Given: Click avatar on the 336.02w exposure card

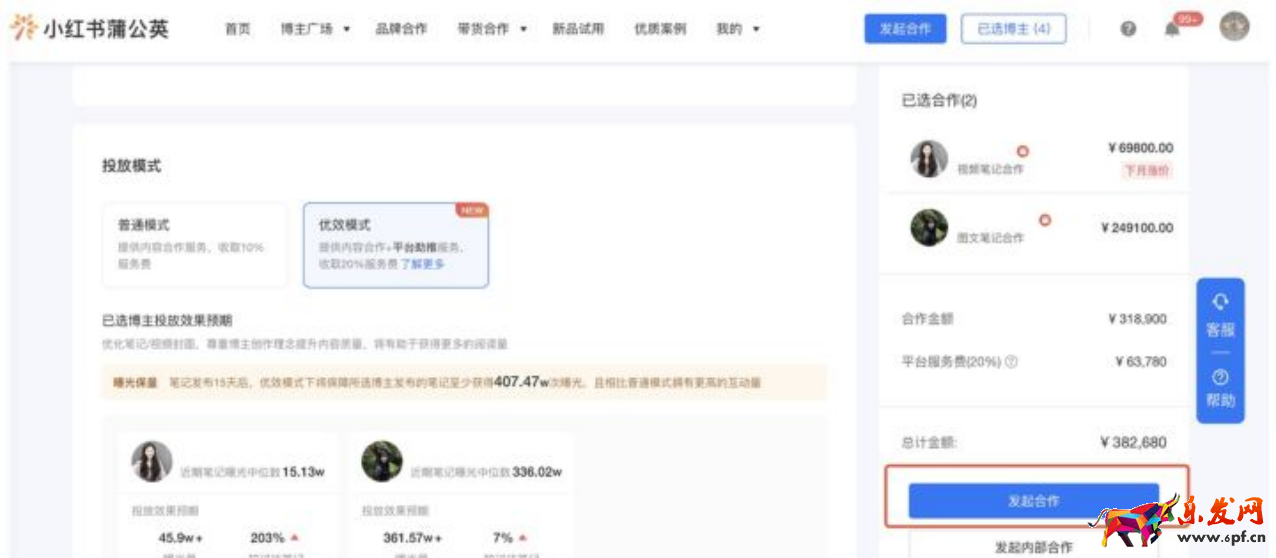Looking at the screenshot, I should pos(382,461).
